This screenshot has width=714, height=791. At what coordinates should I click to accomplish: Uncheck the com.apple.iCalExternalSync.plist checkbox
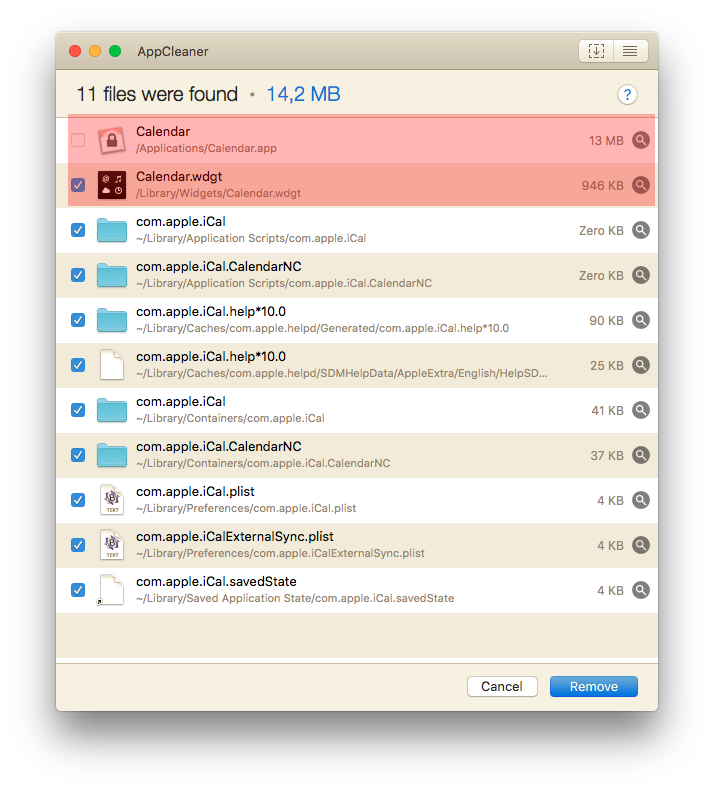pos(78,545)
